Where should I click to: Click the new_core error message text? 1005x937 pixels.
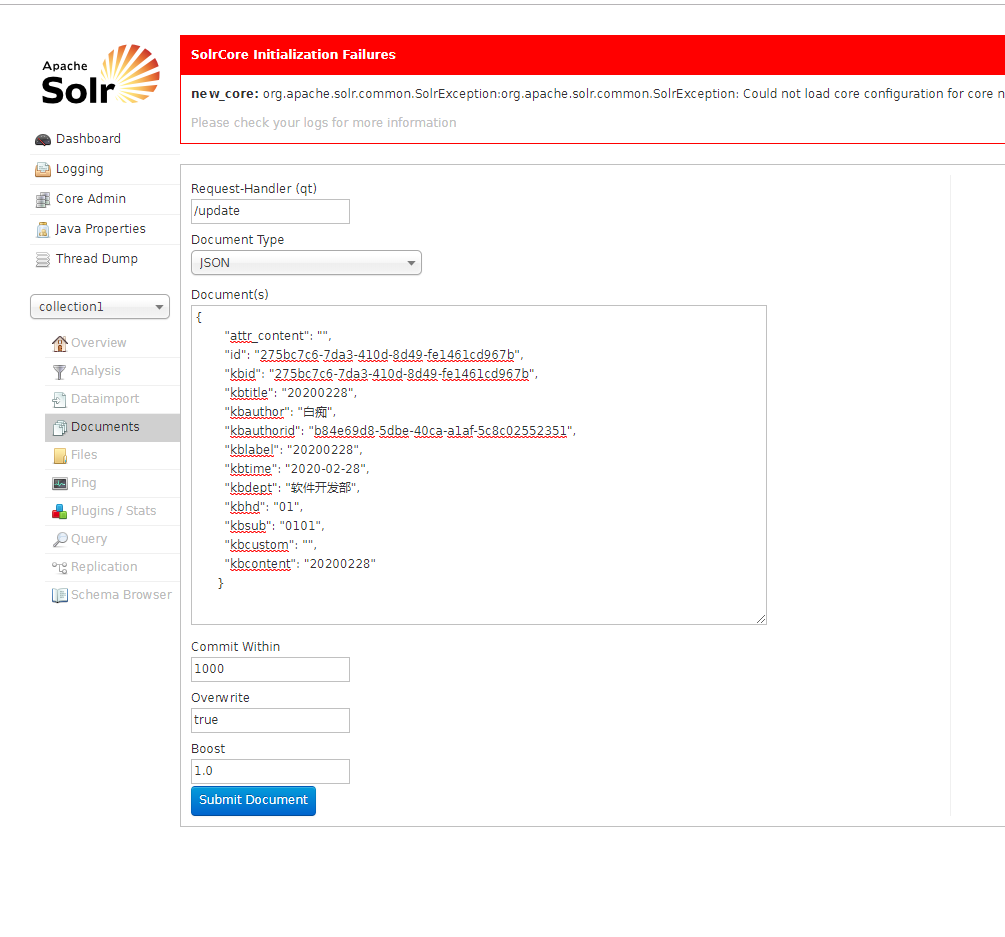coord(597,94)
